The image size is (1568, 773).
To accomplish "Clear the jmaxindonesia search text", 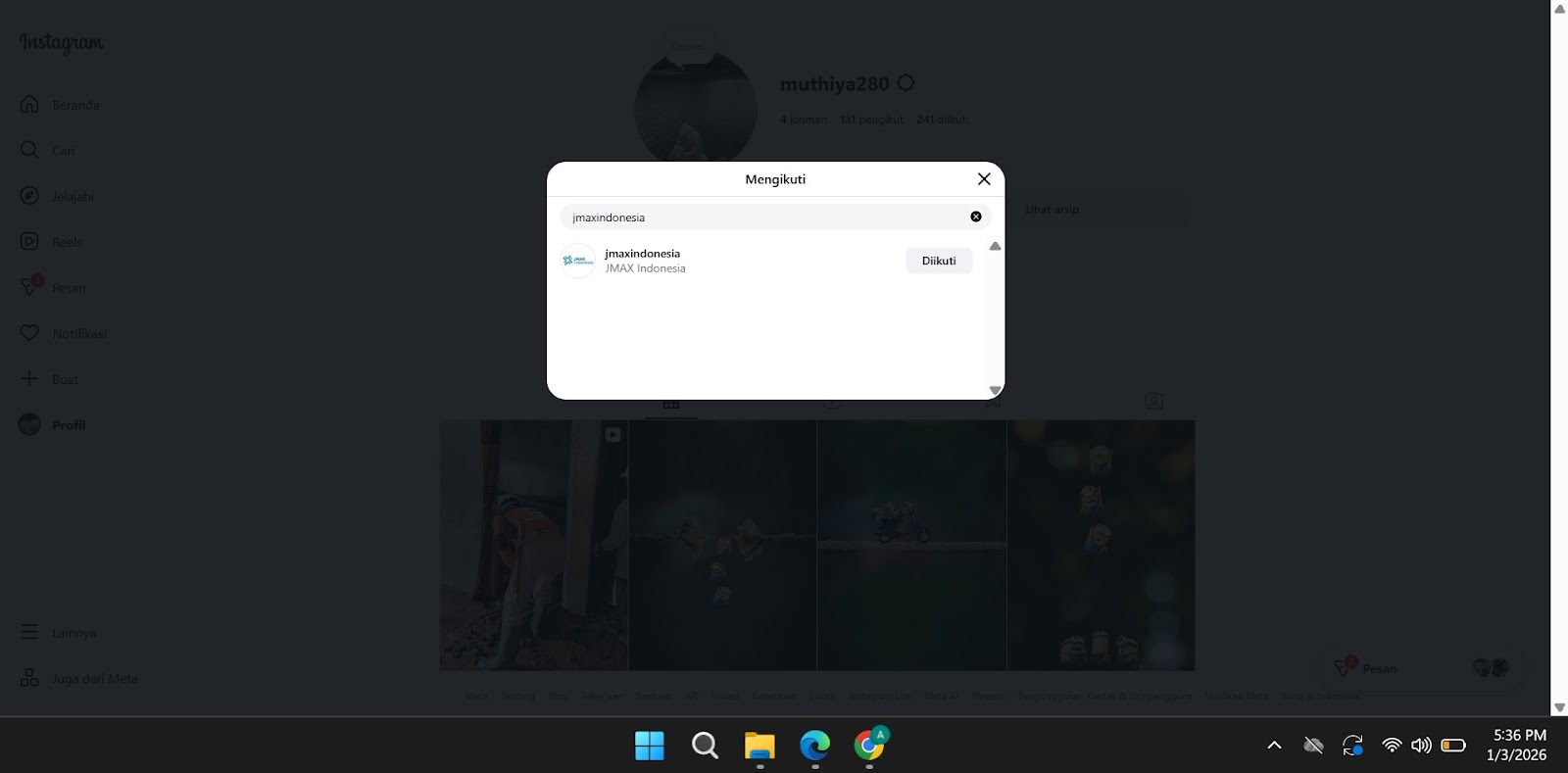I will [975, 217].
